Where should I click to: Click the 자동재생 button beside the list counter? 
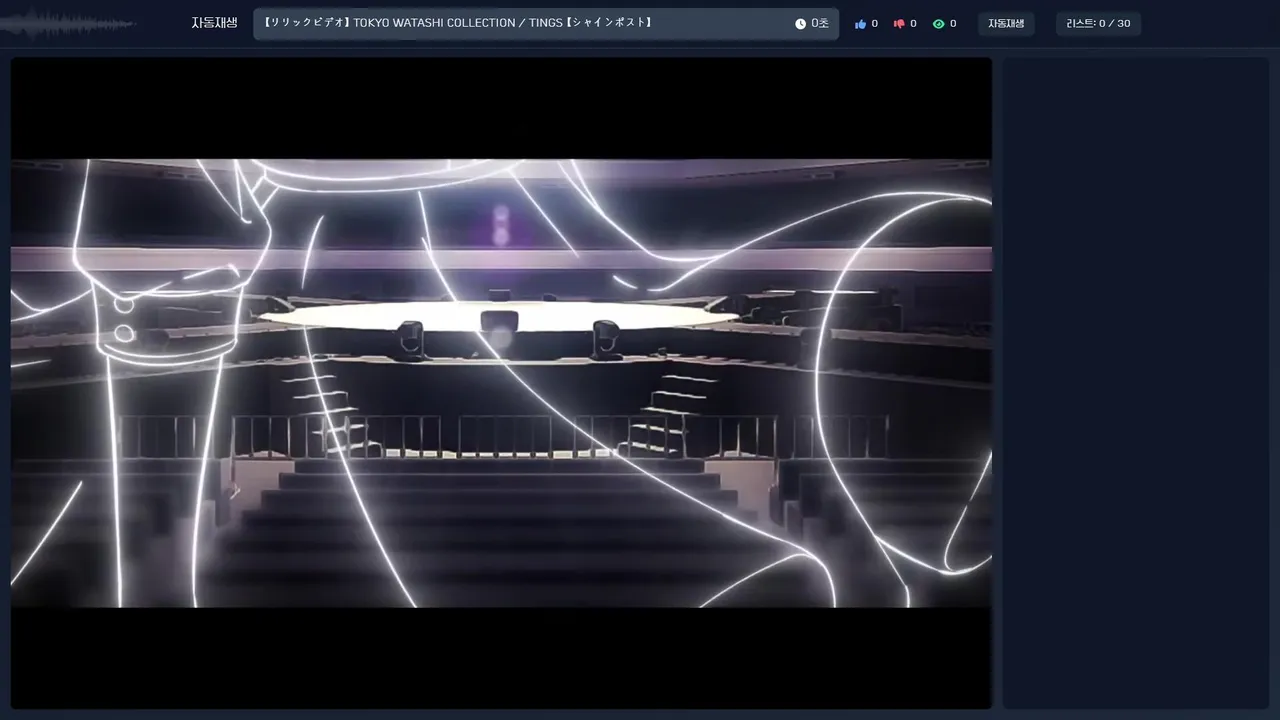[1006, 24]
